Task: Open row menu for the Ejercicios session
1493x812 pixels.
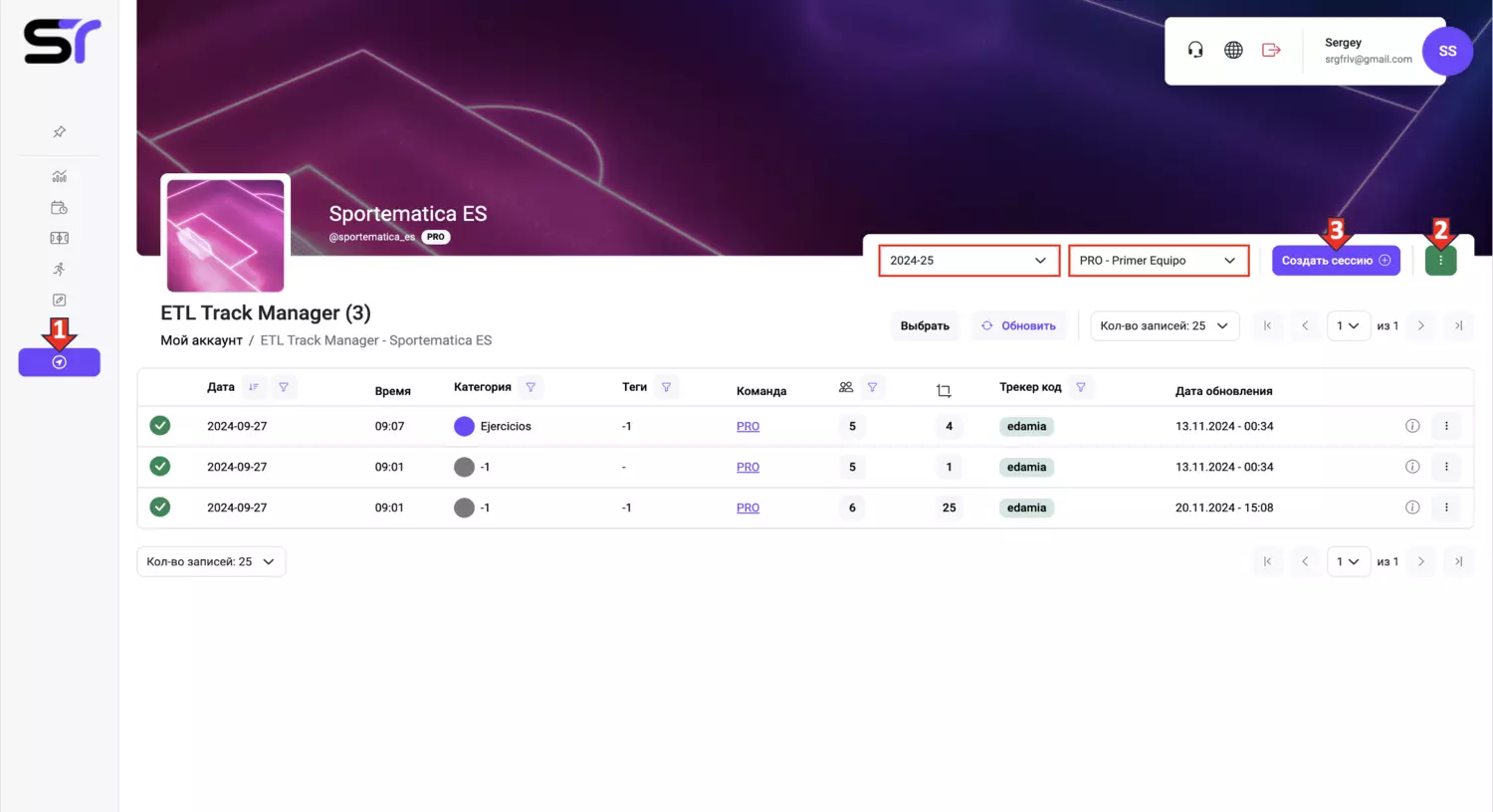Action: pyautogui.click(x=1446, y=426)
